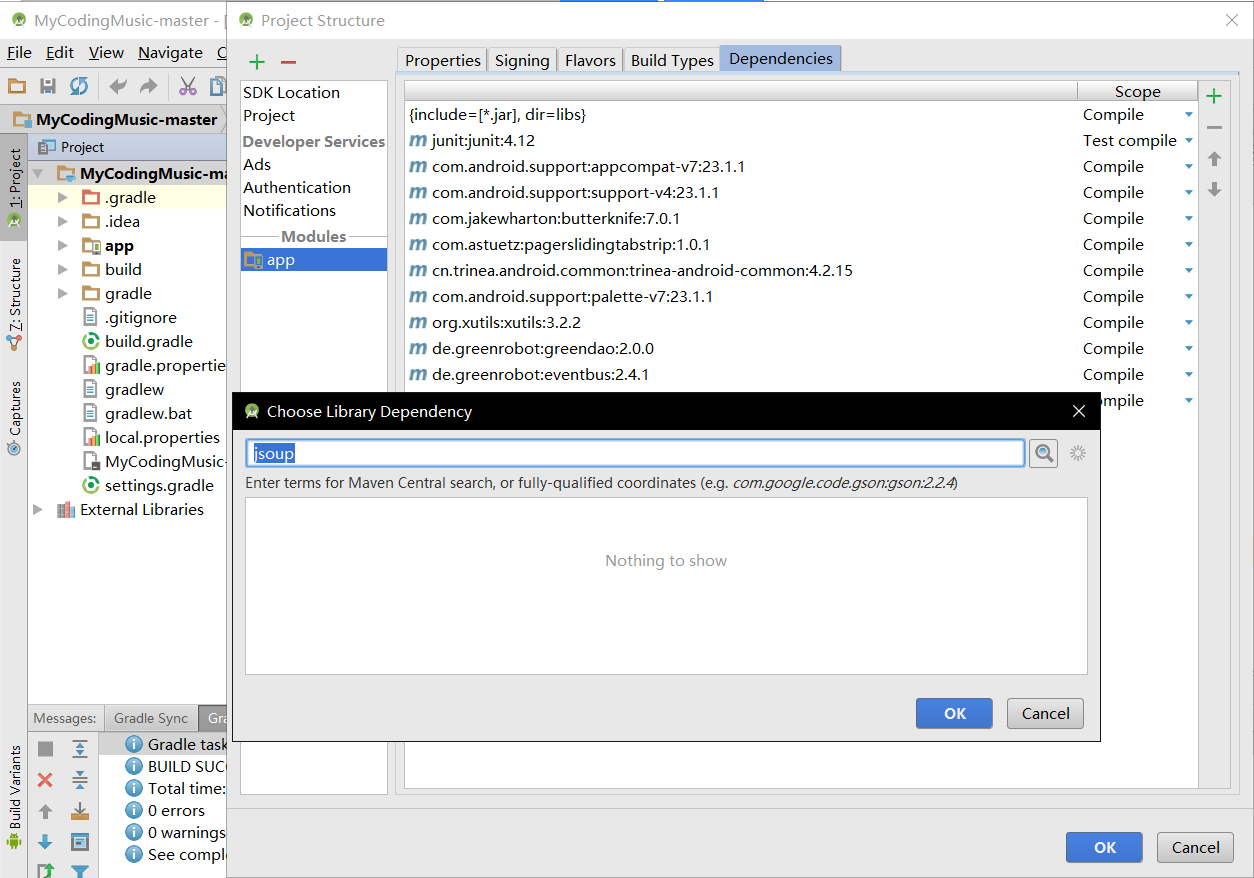Select settings.gradle in project tree

[x=146, y=485]
